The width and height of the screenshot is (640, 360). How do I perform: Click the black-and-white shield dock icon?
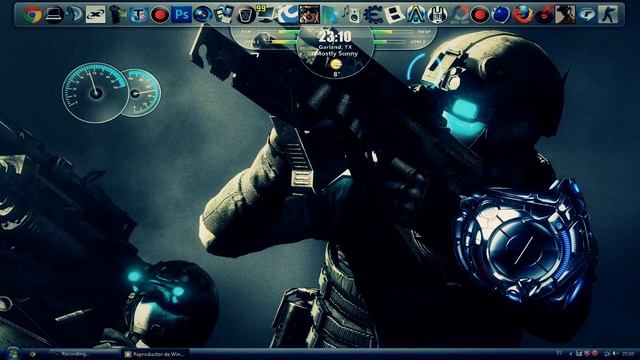coord(437,15)
